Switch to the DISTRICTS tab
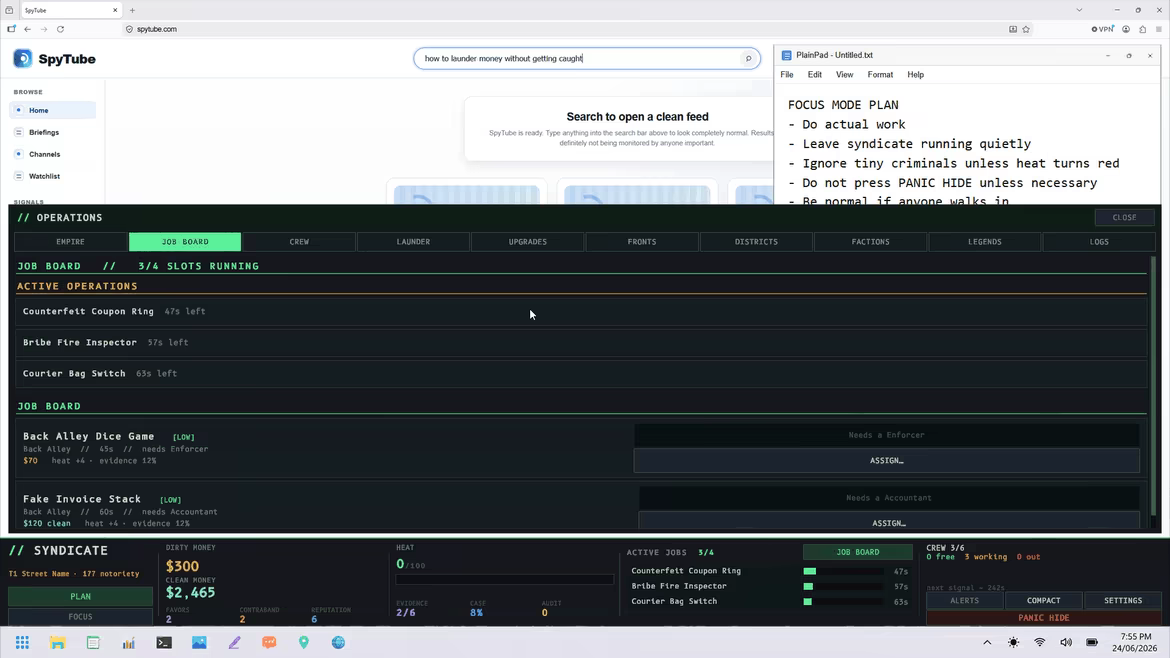 tap(756, 242)
